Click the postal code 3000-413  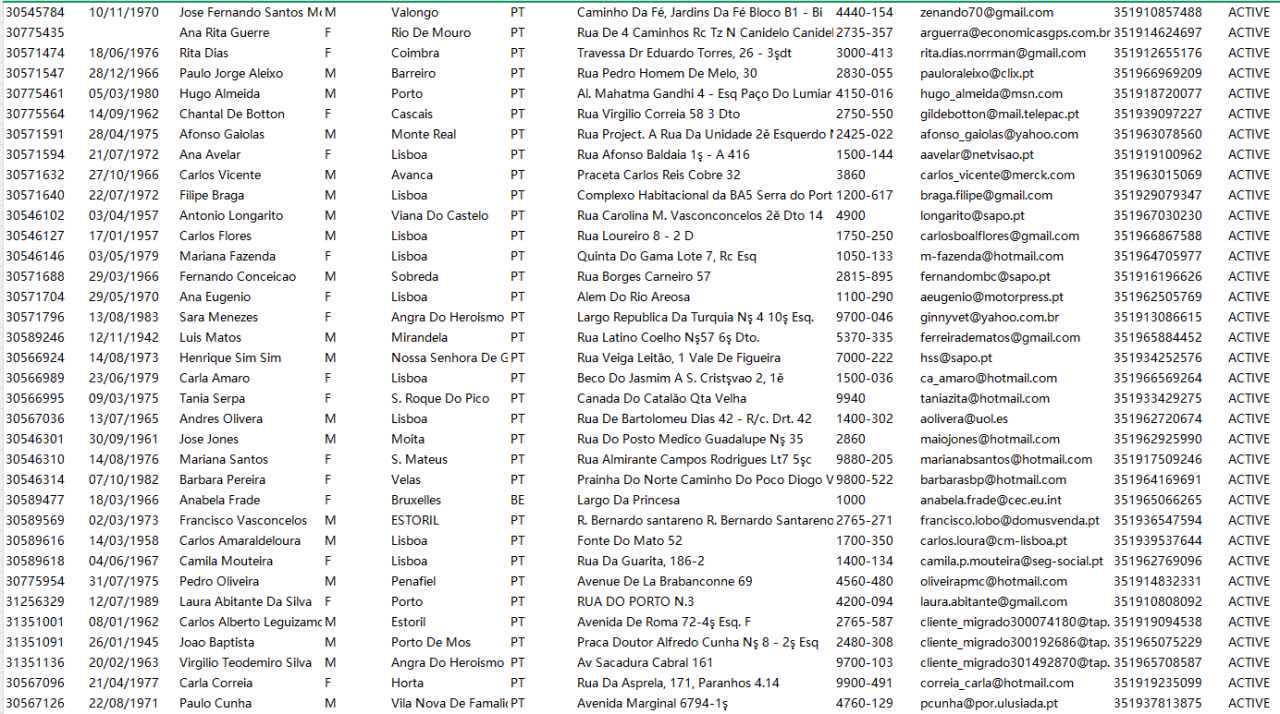coord(865,53)
